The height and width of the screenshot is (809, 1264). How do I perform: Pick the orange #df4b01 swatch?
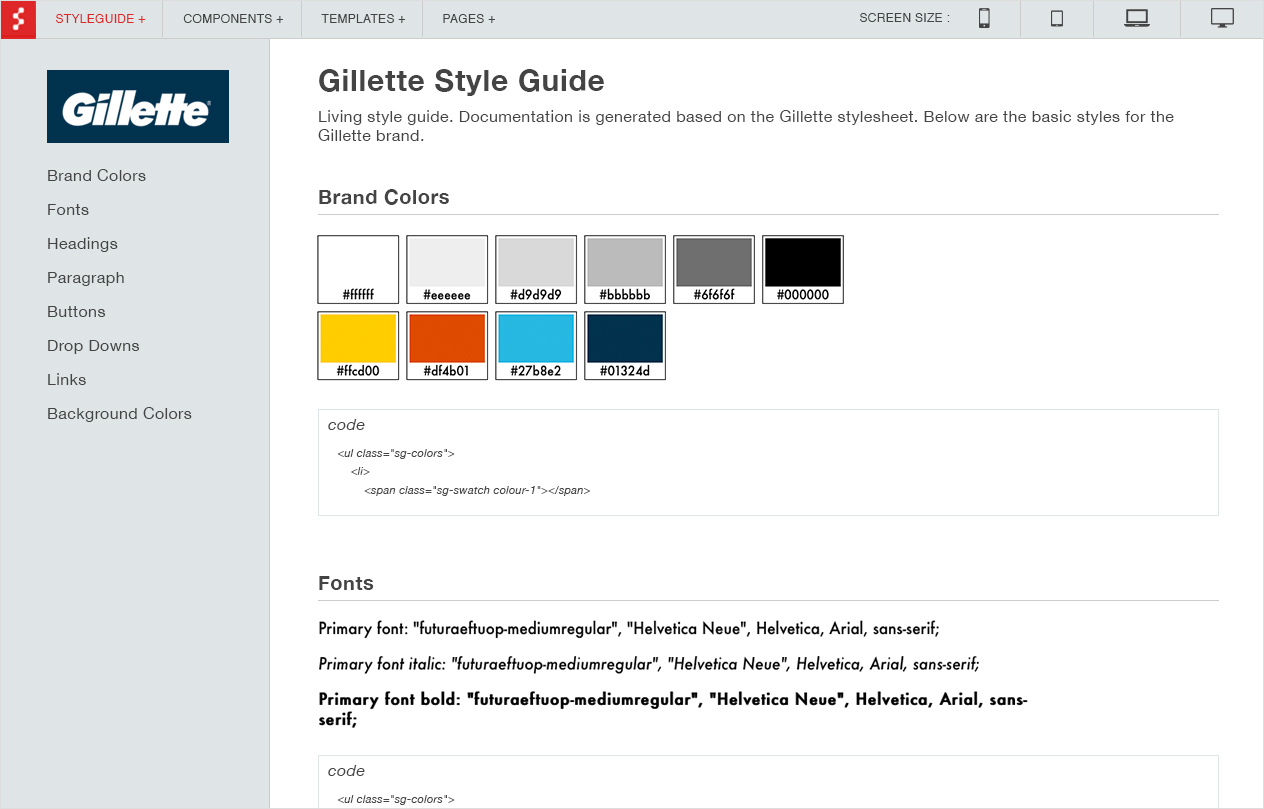point(447,340)
